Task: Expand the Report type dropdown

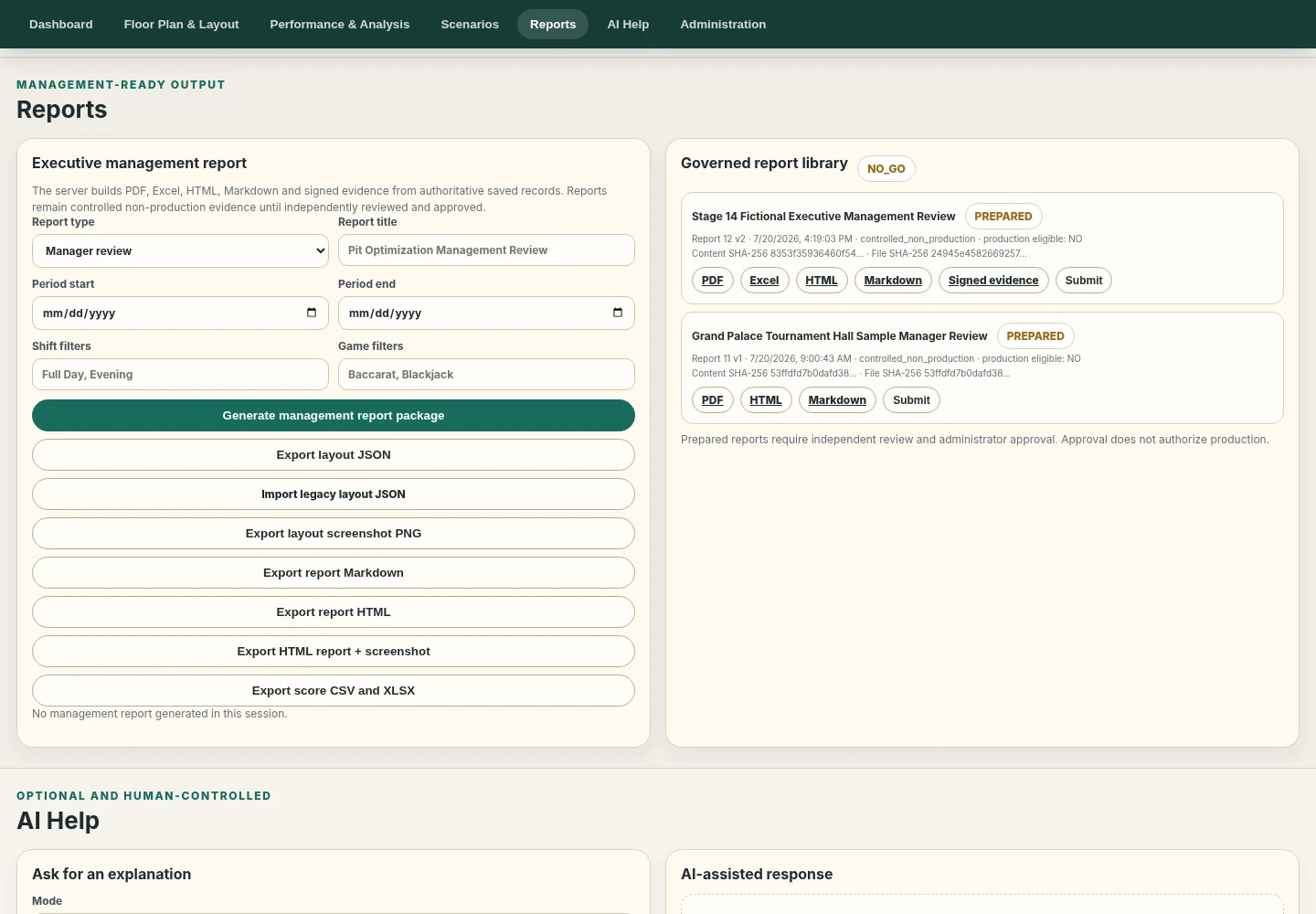Action: [x=180, y=250]
